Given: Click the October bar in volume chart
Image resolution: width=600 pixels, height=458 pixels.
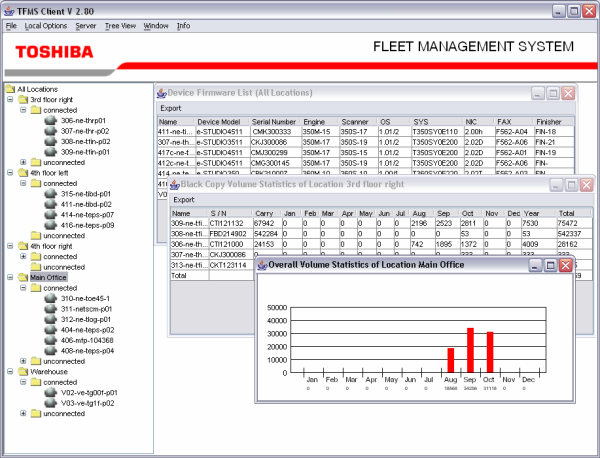Looking at the screenshot, I should click(x=490, y=352).
